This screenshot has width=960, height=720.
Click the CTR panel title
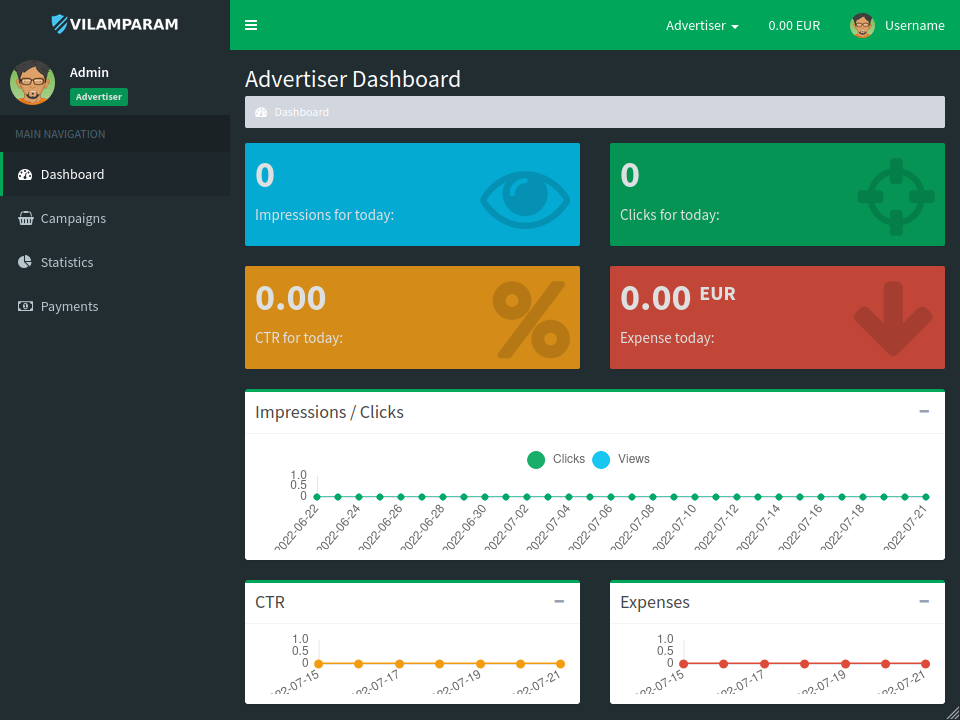270,602
